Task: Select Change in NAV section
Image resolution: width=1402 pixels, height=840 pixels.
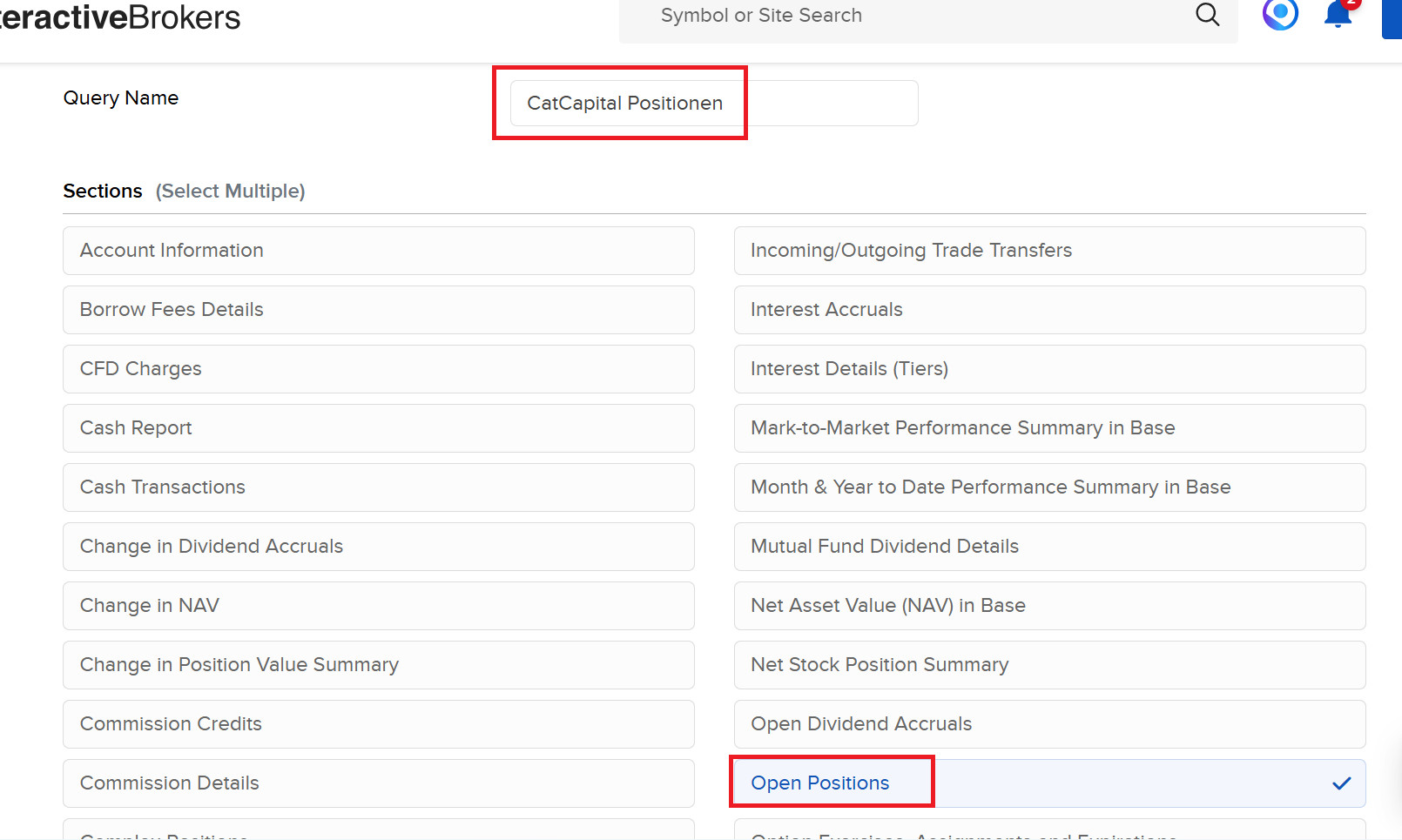Action: point(378,606)
